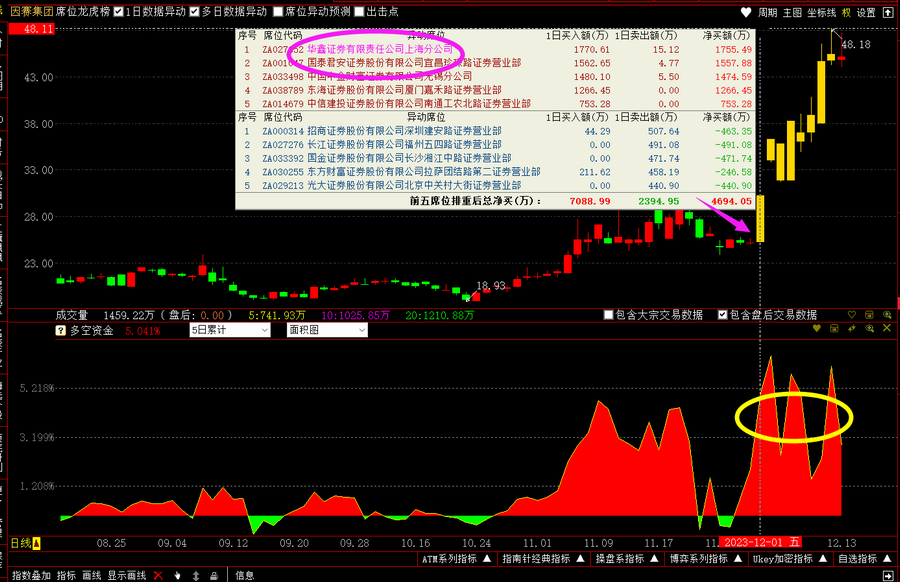Click the up-arrow box icon at top right
Image resolution: width=900 pixels, height=582 pixels.
pos(887,12)
